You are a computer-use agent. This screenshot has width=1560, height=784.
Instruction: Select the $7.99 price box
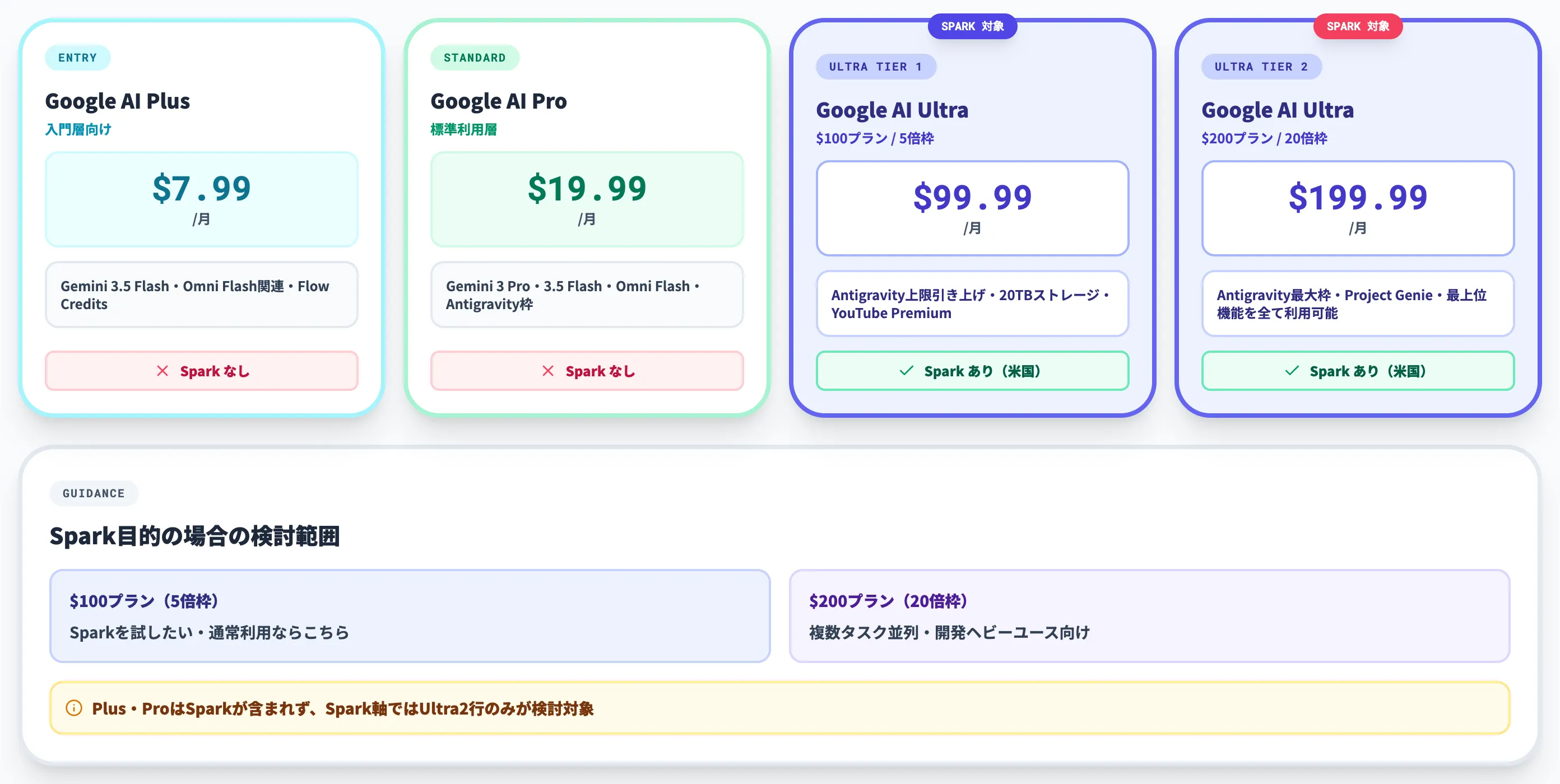(202, 199)
